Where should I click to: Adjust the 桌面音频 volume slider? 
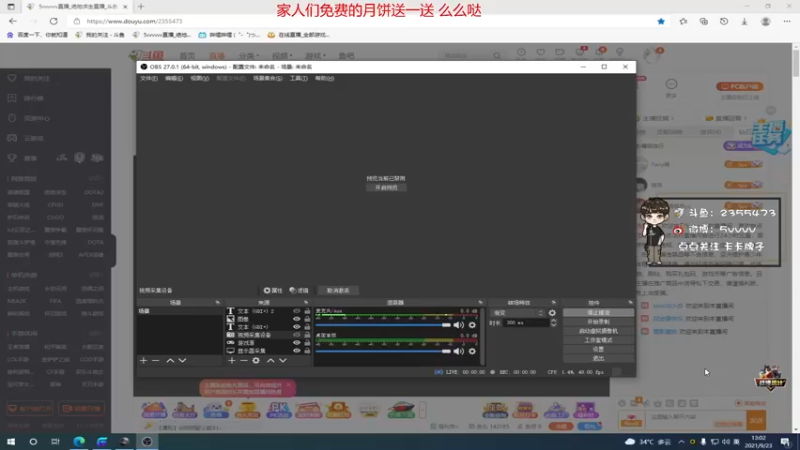pyautogui.click(x=383, y=351)
